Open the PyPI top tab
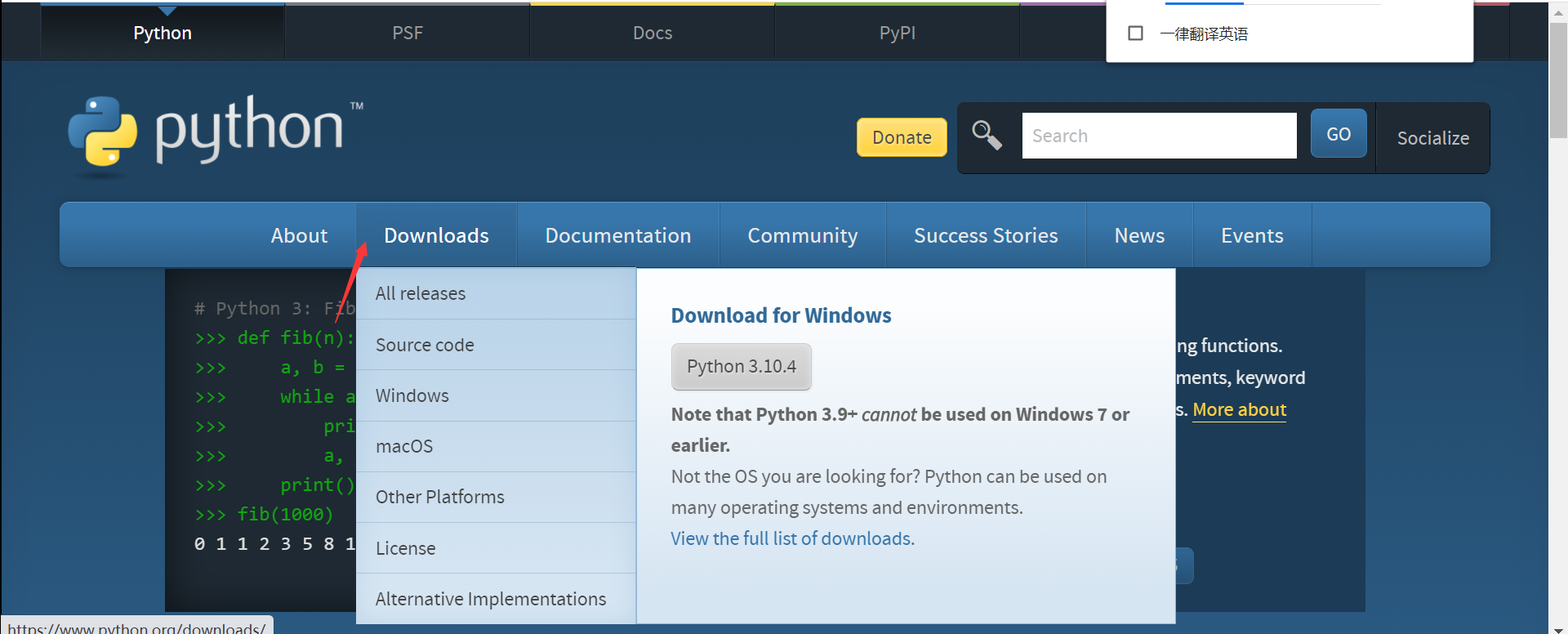The image size is (1568, 634). [898, 33]
